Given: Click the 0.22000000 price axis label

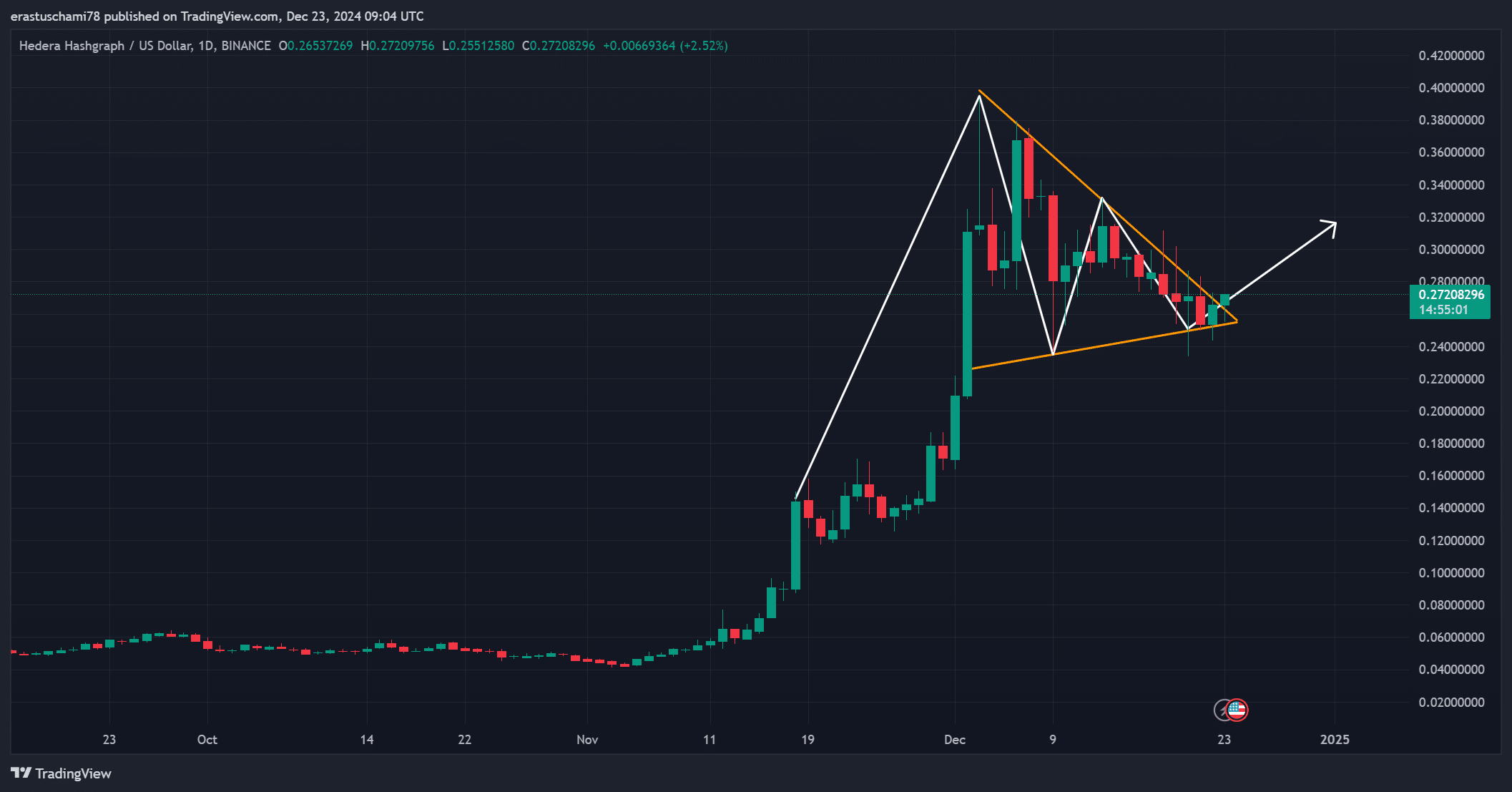Looking at the screenshot, I should 1452,379.
